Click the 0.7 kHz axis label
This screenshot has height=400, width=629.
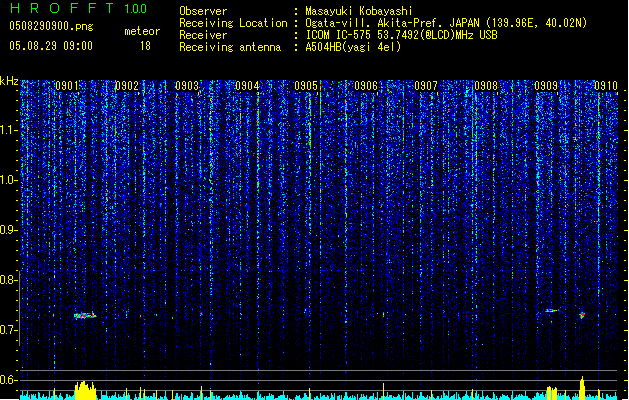tap(8, 330)
